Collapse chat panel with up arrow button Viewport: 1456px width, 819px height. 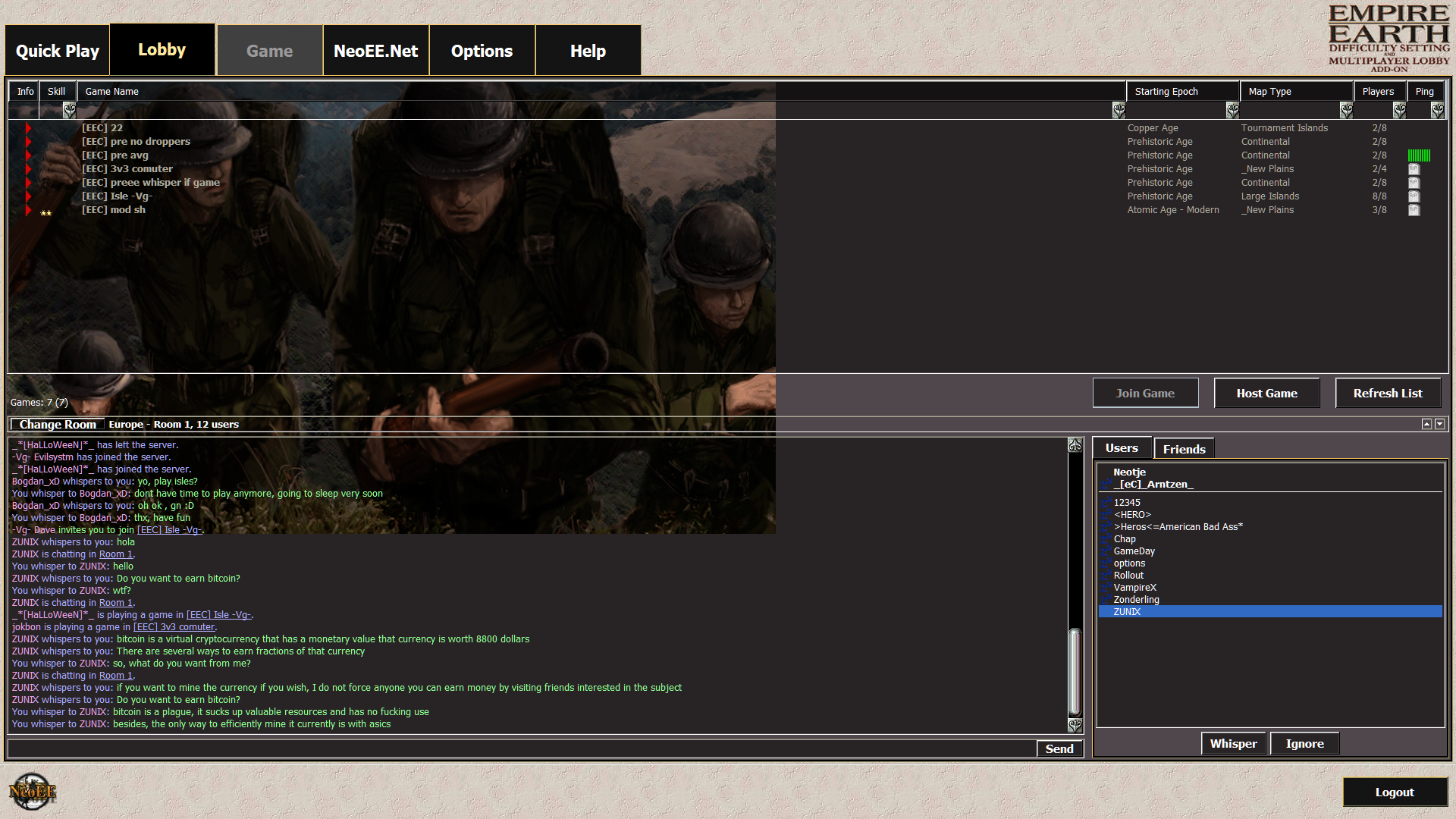click(1426, 424)
